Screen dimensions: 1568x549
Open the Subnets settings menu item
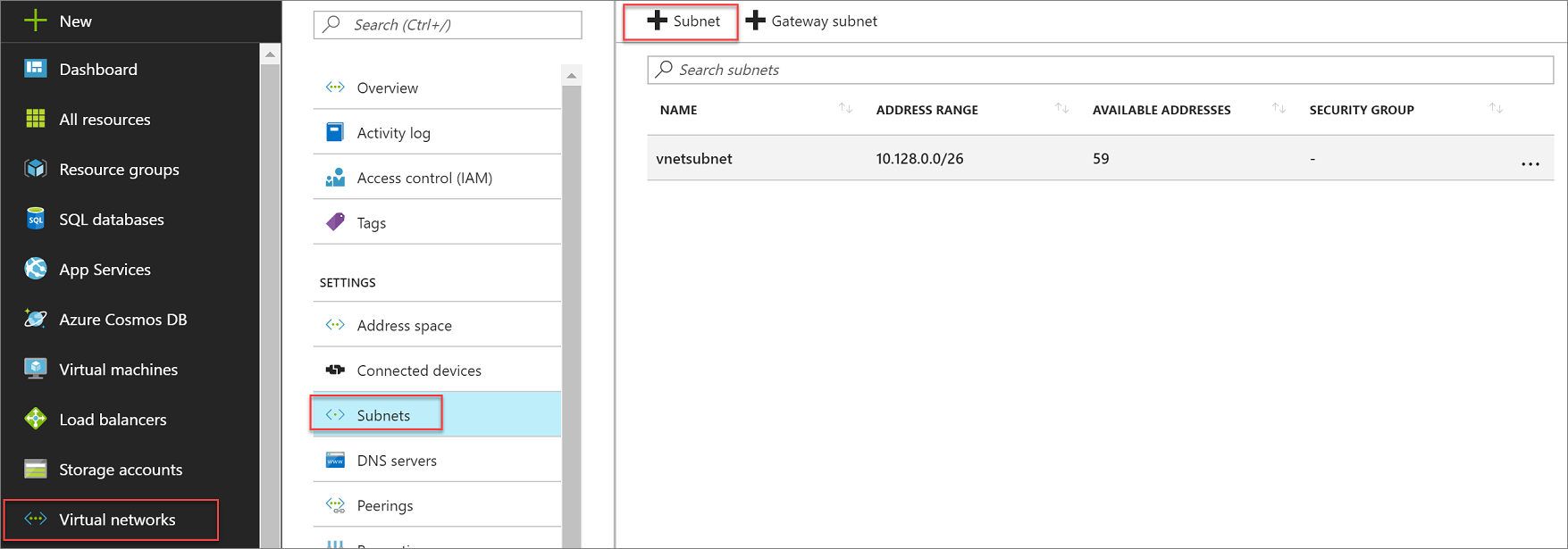point(383,415)
